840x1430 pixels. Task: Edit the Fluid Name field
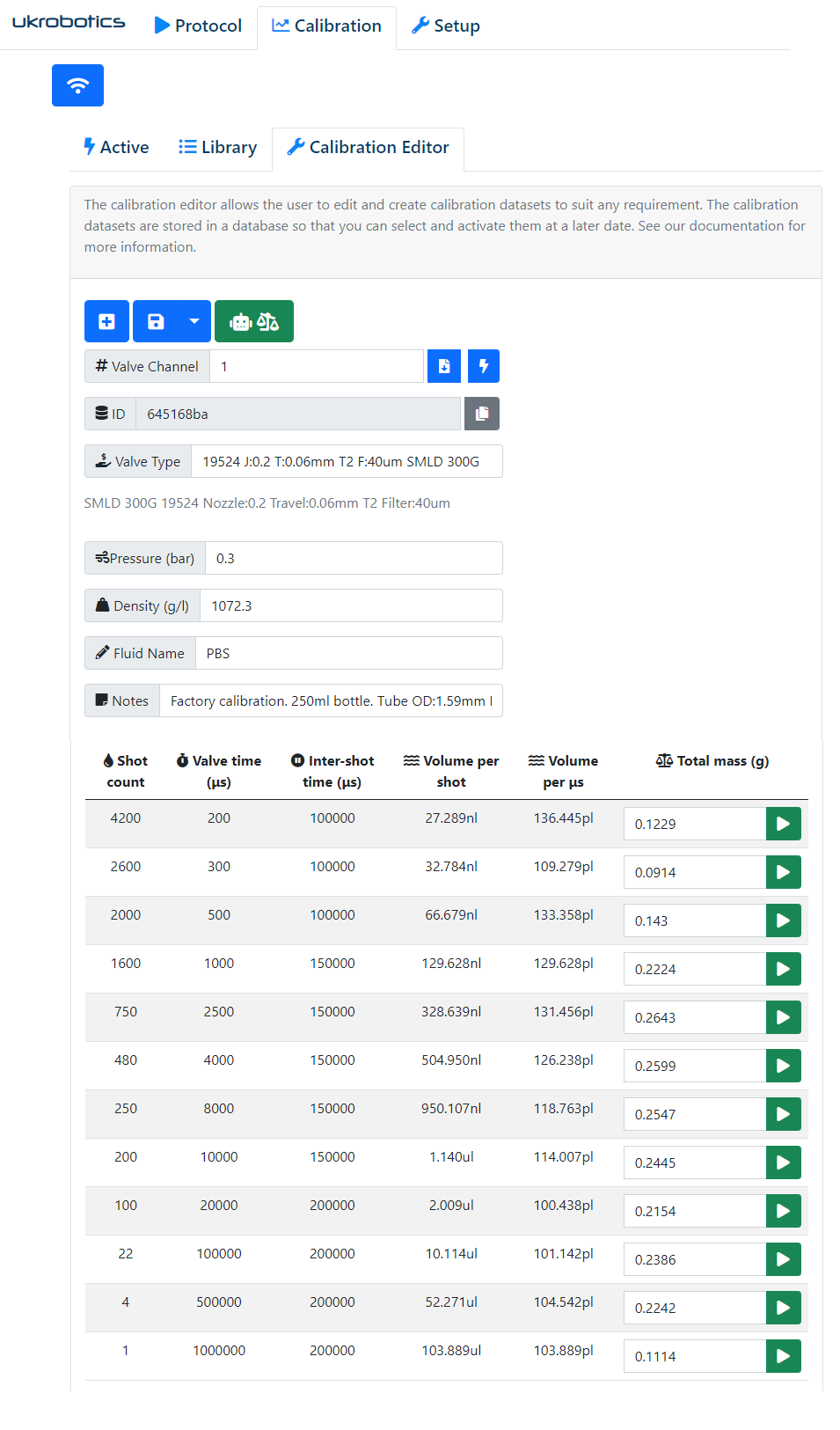348,653
